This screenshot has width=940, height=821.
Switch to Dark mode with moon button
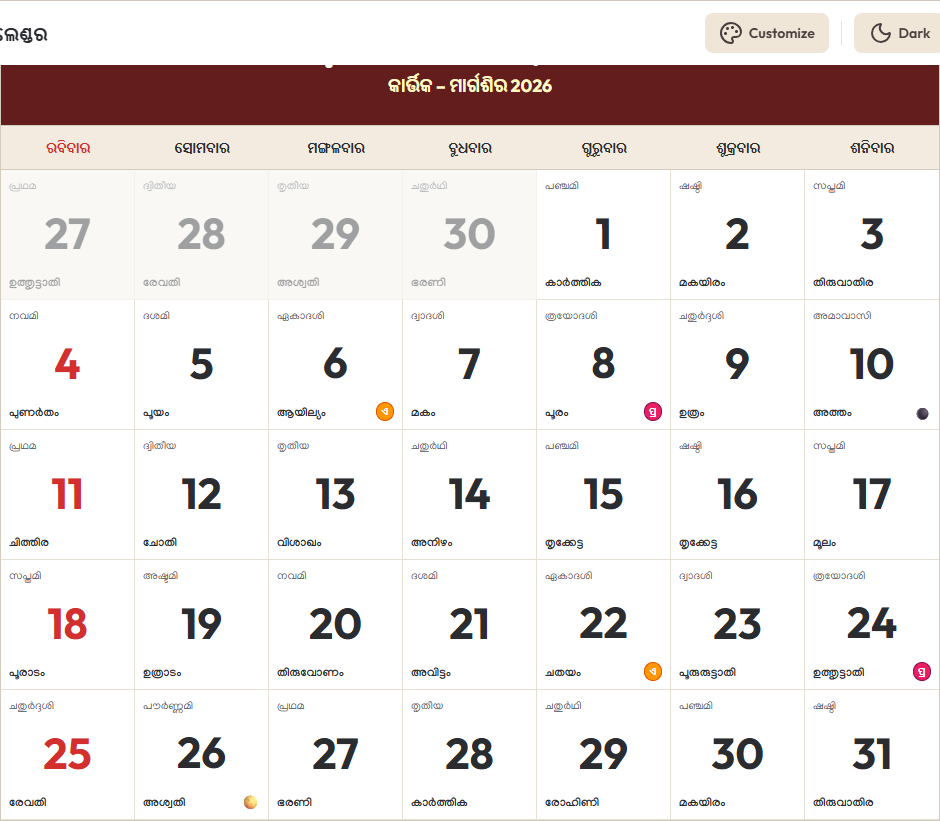899,33
